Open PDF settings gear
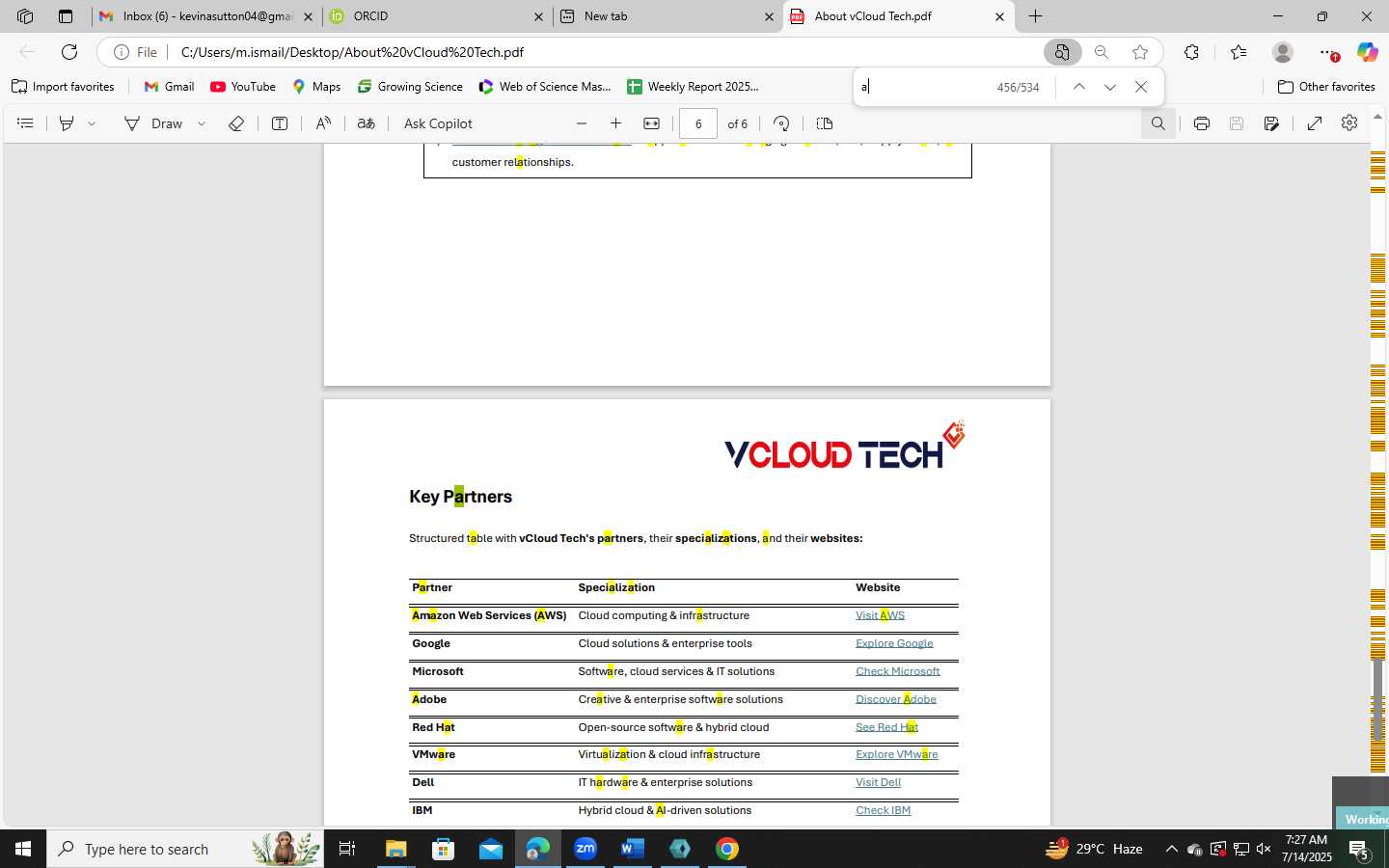 pyautogui.click(x=1349, y=122)
